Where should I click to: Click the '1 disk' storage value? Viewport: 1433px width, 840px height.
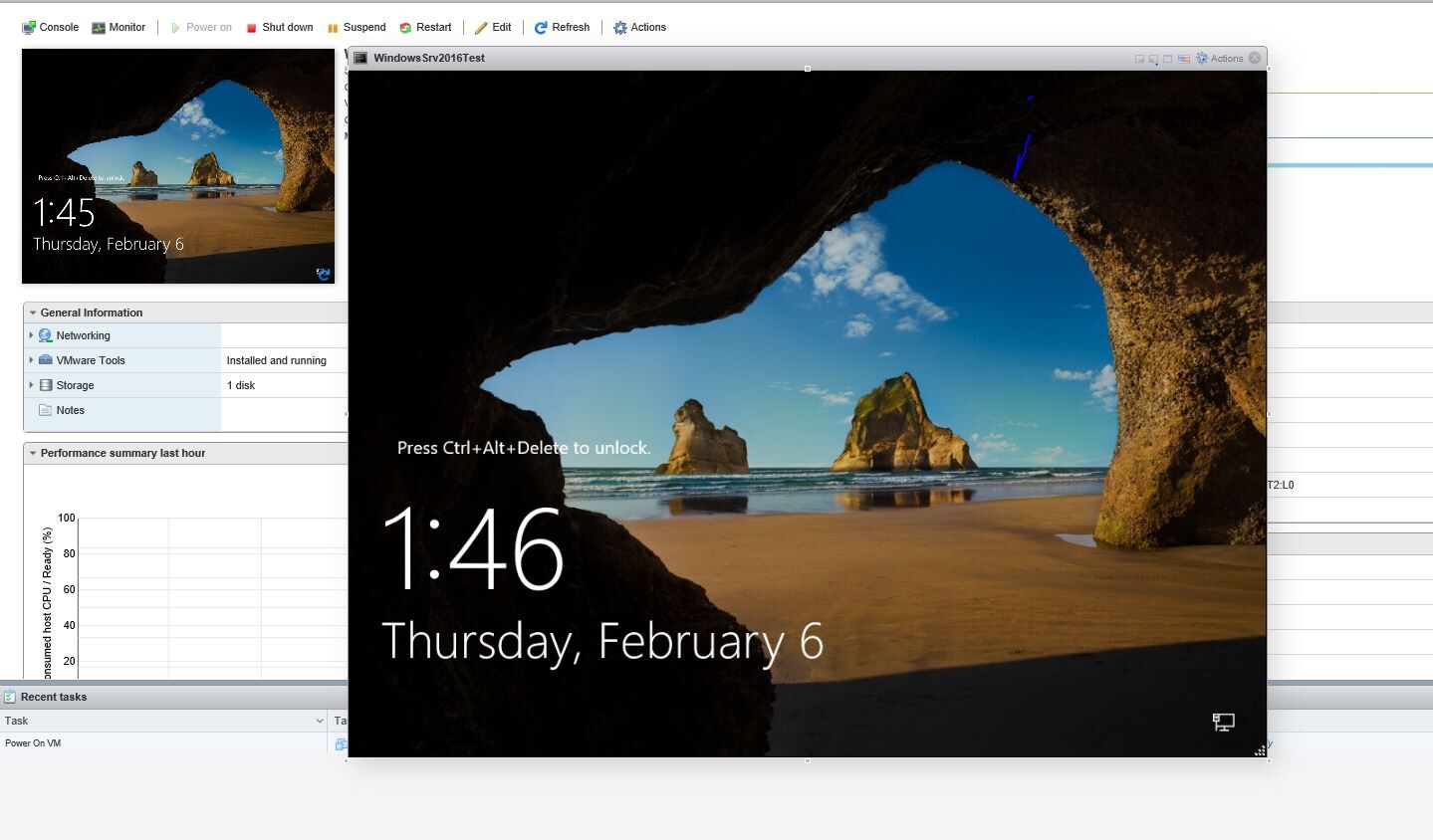[x=241, y=385]
